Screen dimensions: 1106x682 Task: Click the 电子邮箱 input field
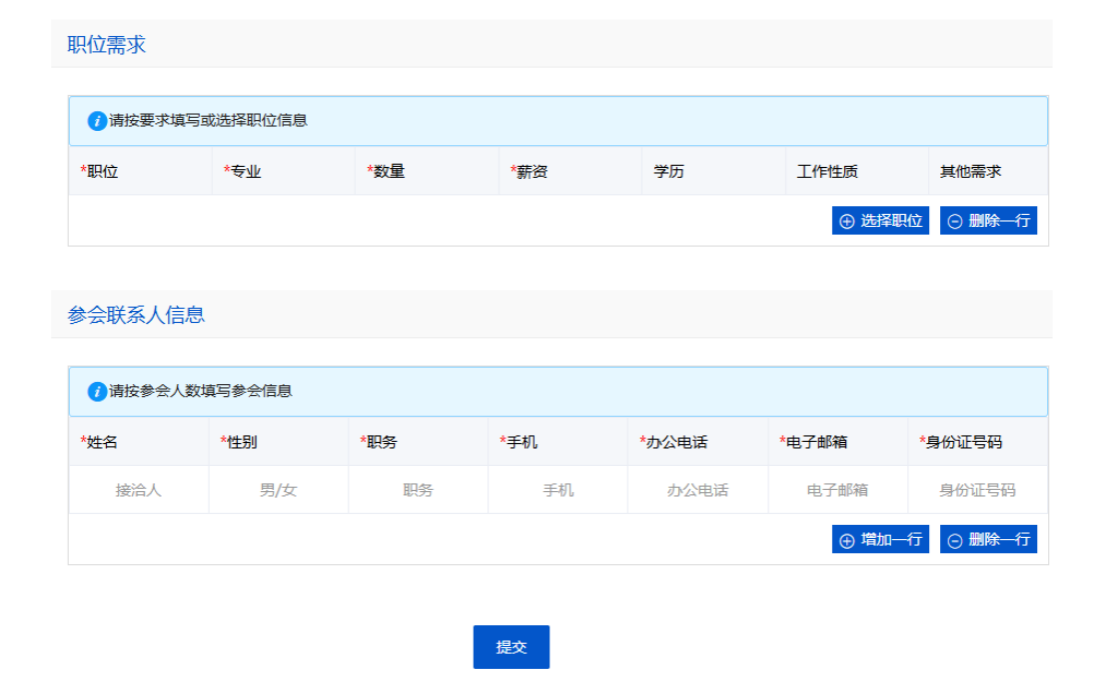point(838,490)
